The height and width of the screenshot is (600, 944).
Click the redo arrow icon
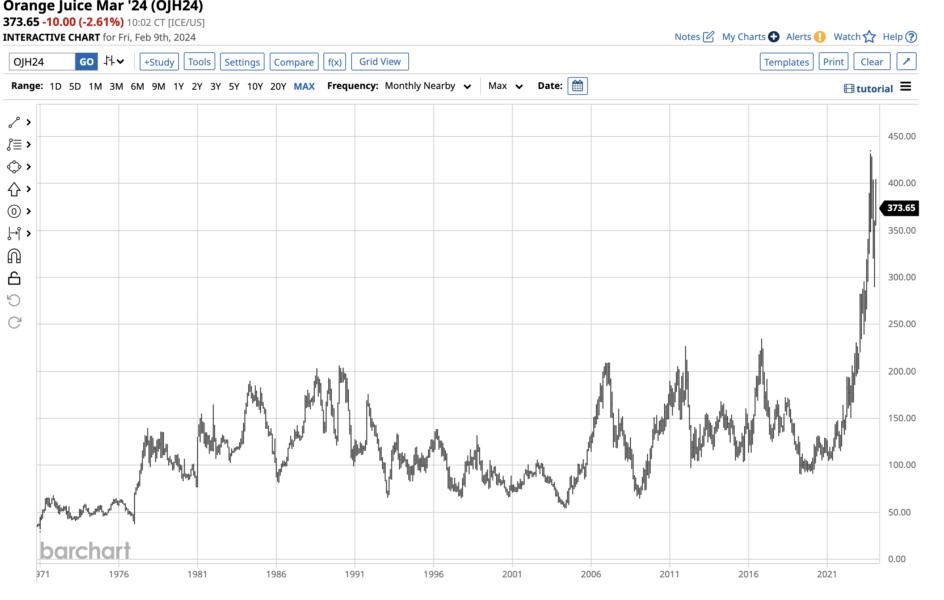14,323
